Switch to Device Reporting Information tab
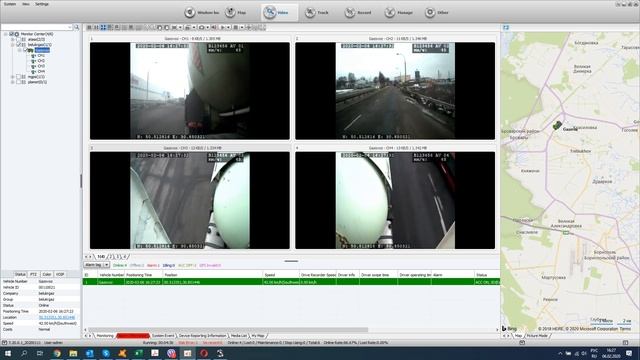Viewport: 640px width, 360px height. coord(202,336)
